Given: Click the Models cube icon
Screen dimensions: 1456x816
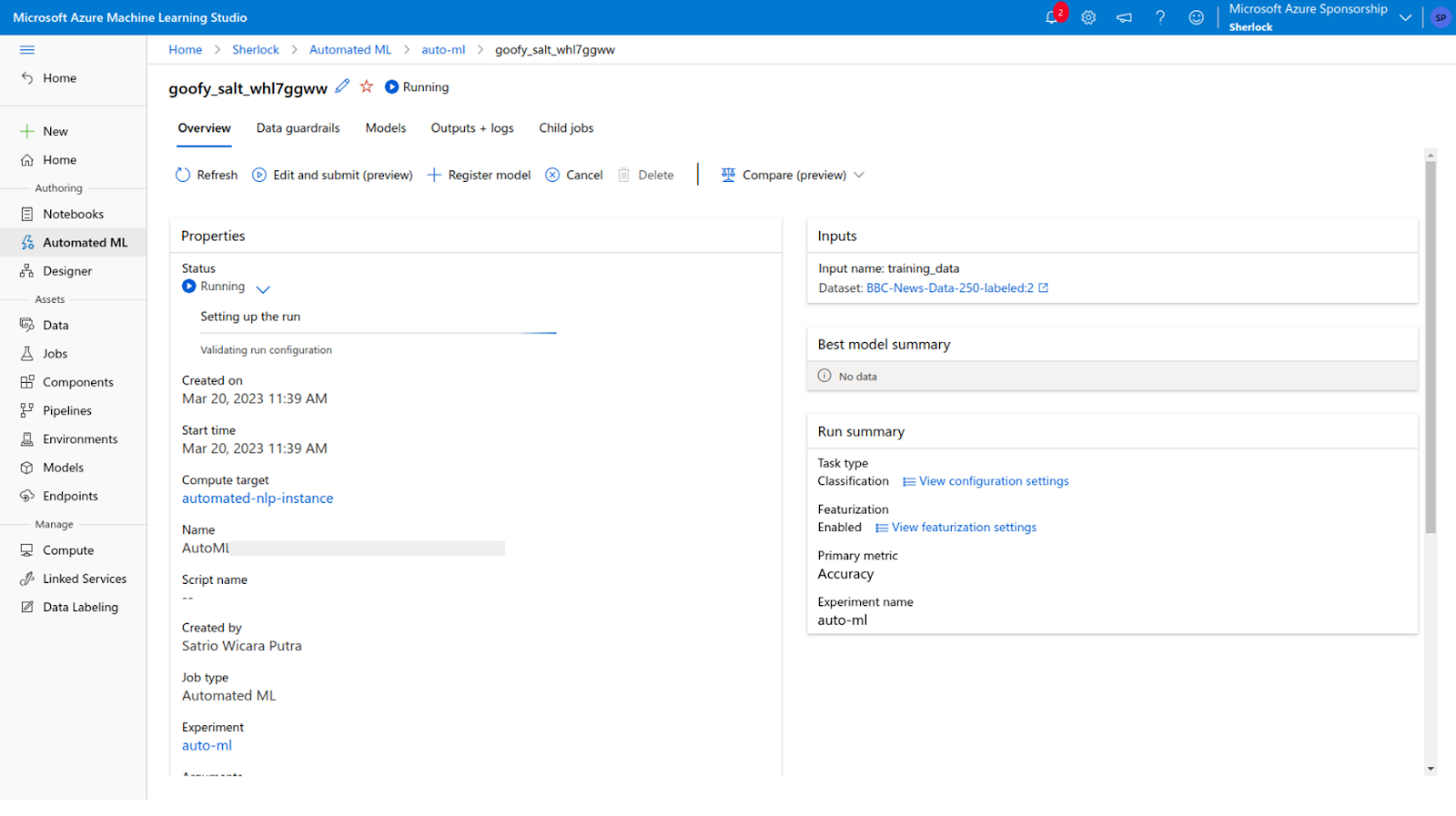Looking at the screenshot, I should tap(27, 468).
